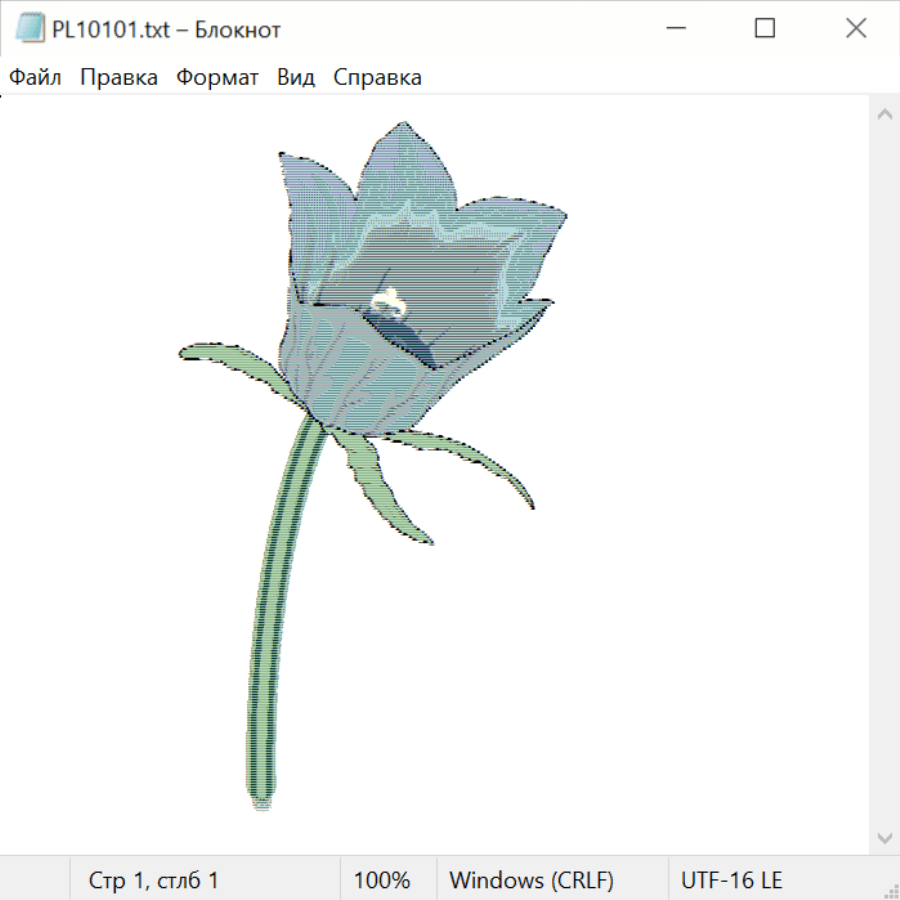Image resolution: width=900 pixels, height=900 pixels.
Task: Click the scroll up arrow
Action: 884,114
